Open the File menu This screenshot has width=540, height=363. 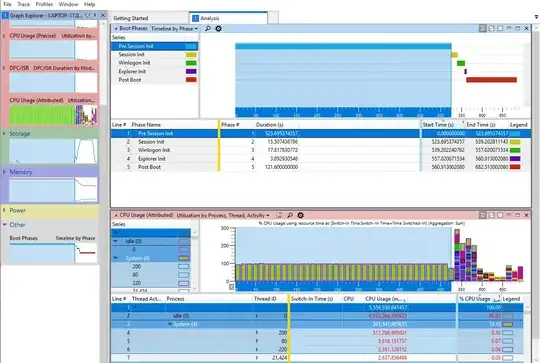(x=7, y=4)
